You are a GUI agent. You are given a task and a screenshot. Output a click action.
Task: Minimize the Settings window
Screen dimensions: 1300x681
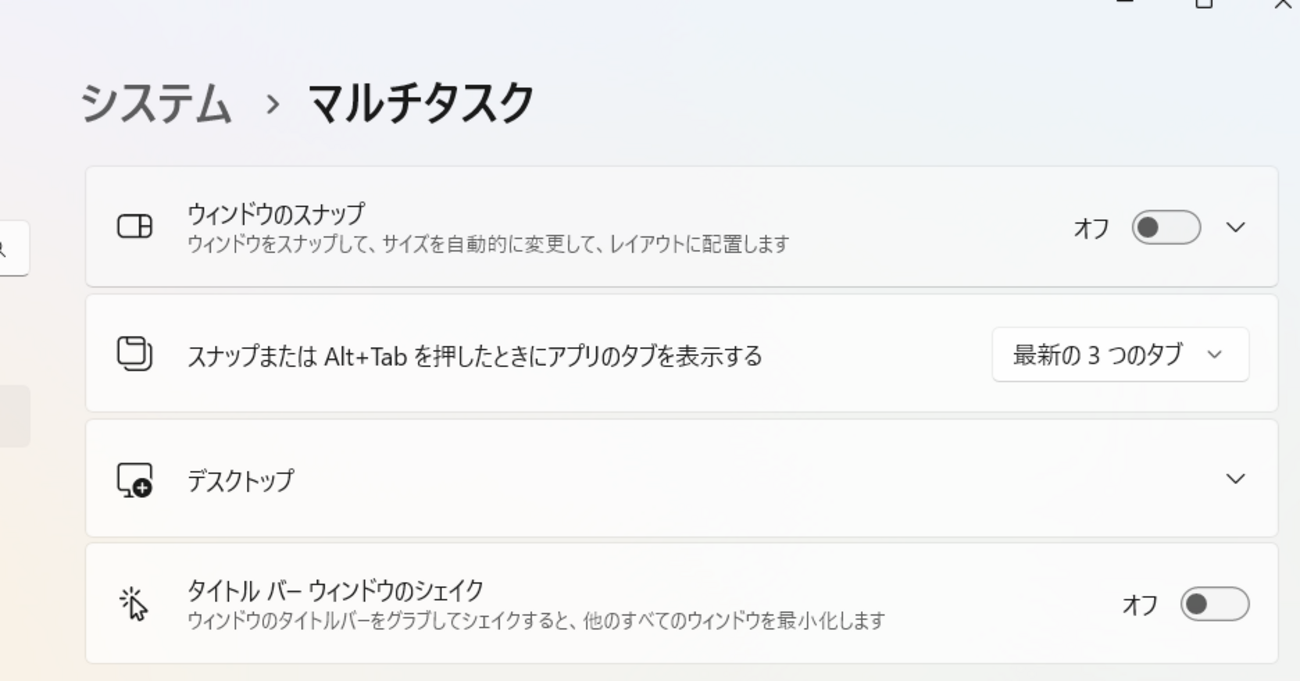(x=1126, y=4)
